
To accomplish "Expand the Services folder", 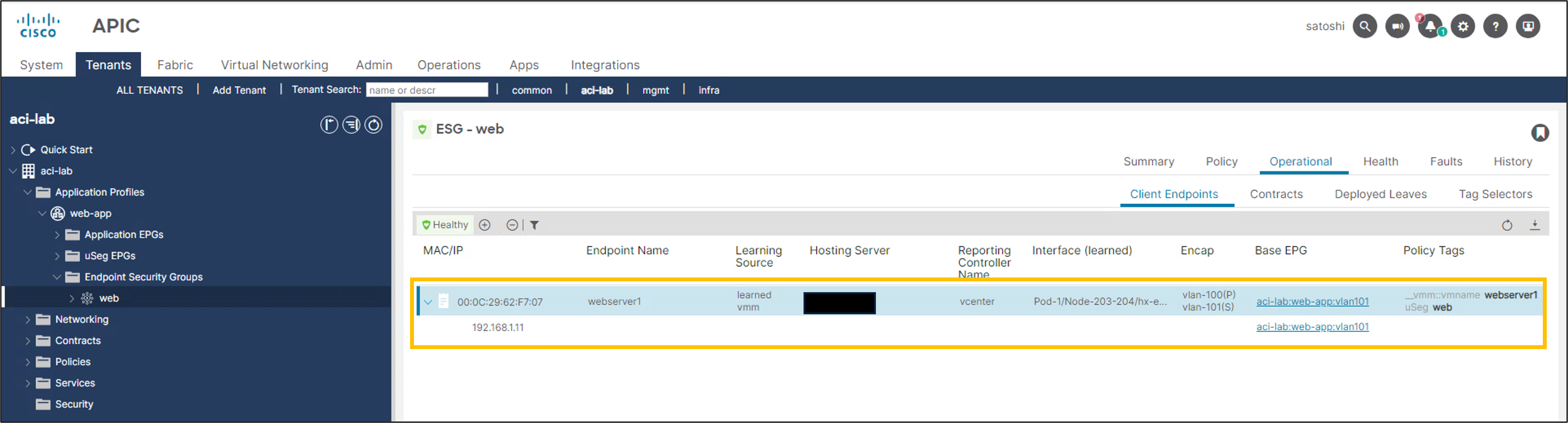I will [x=27, y=384].
